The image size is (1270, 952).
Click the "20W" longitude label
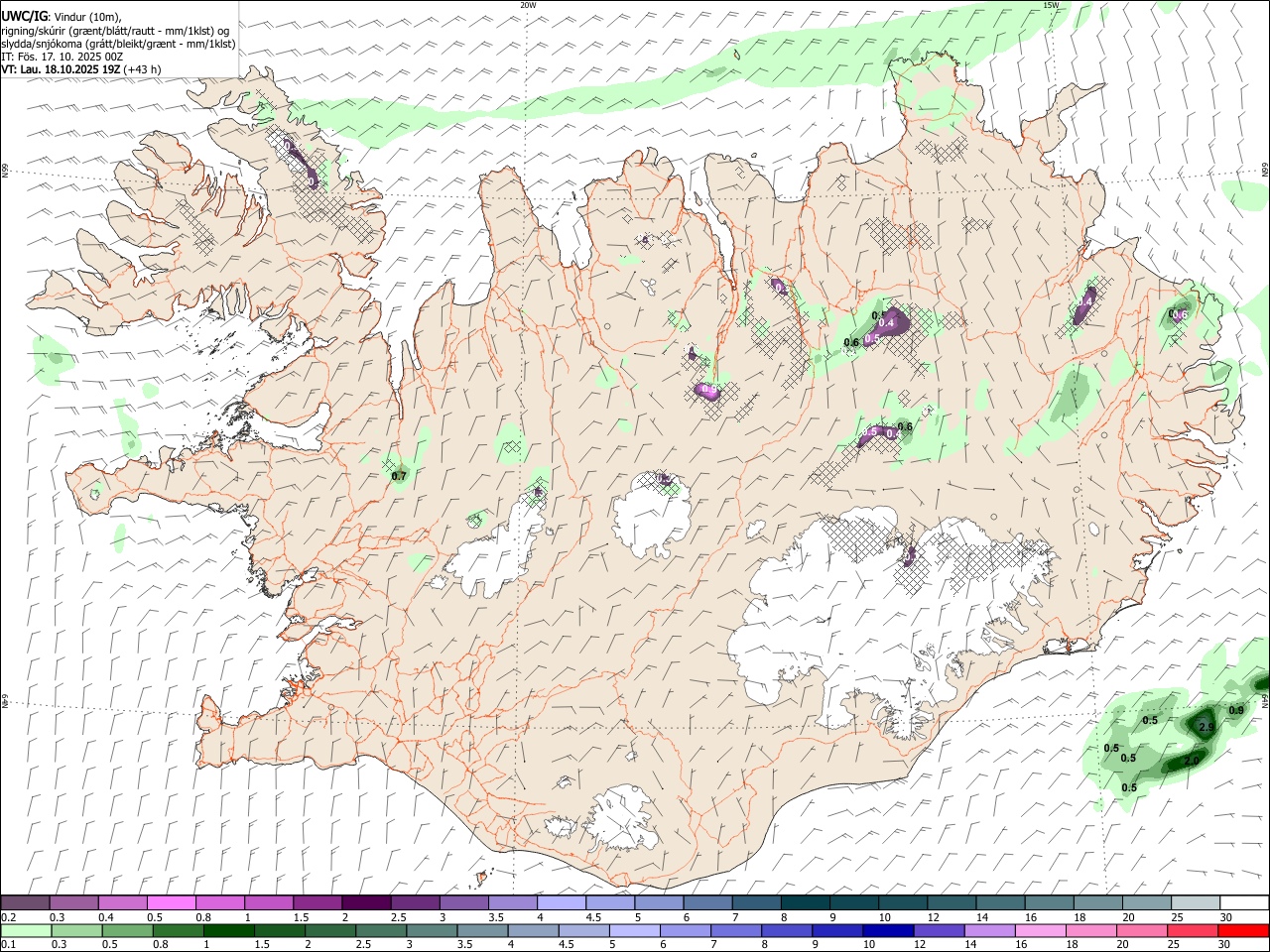528,5
